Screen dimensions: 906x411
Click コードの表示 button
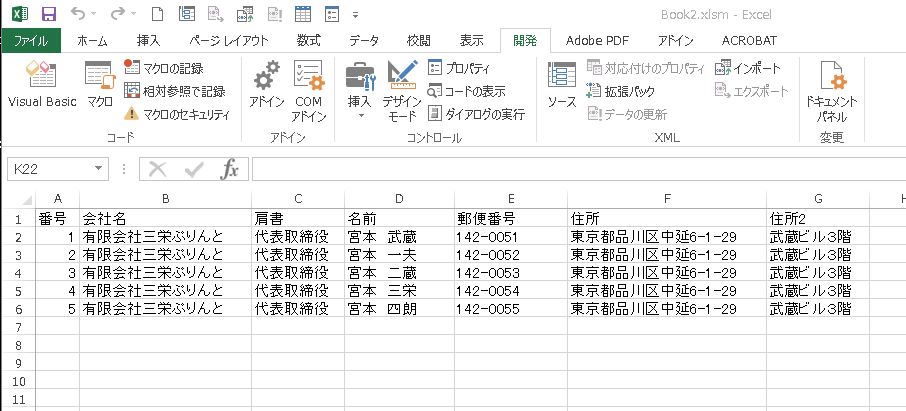[x=466, y=91]
